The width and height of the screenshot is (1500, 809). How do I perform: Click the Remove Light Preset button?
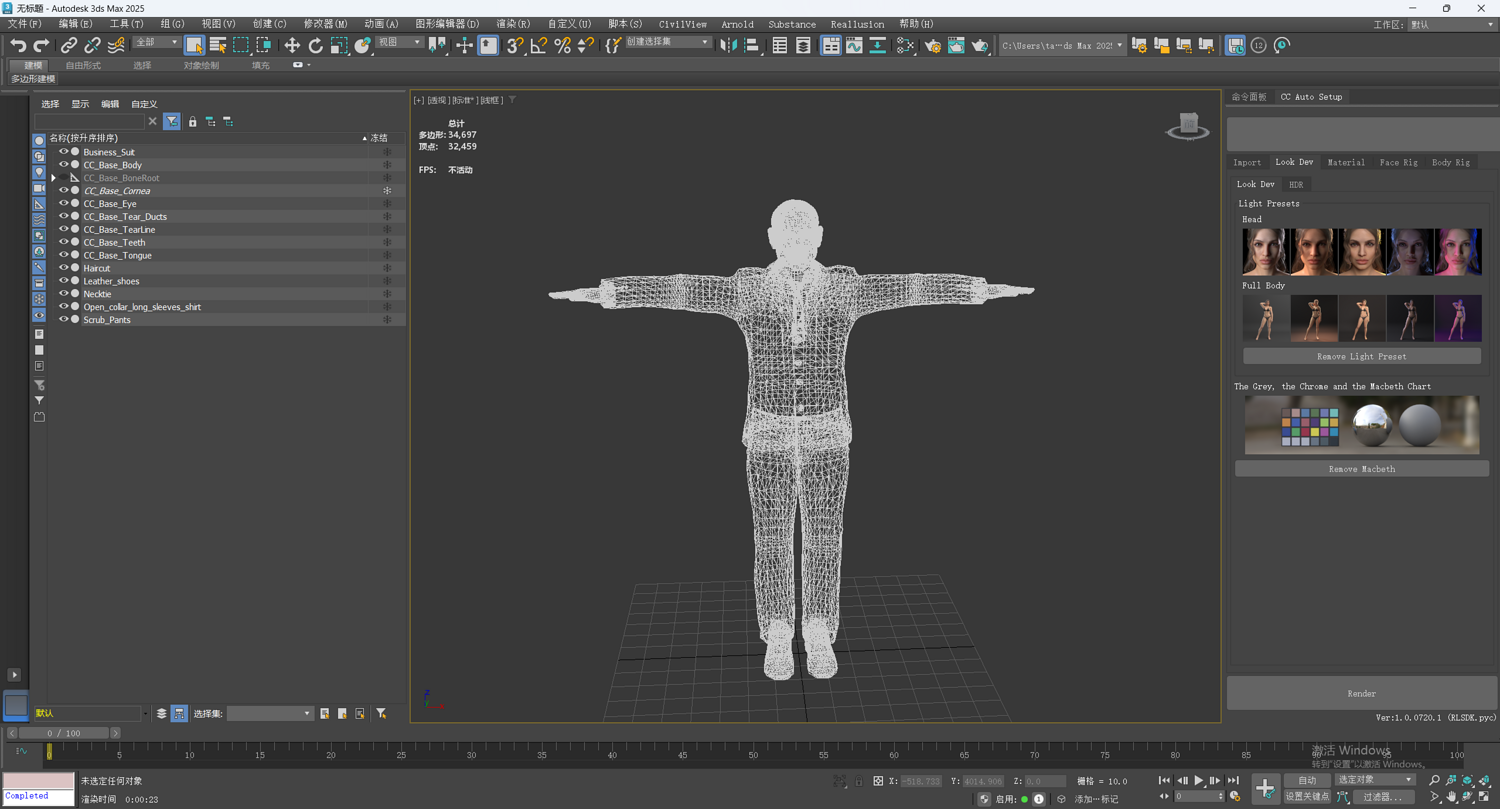(x=1361, y=356)
